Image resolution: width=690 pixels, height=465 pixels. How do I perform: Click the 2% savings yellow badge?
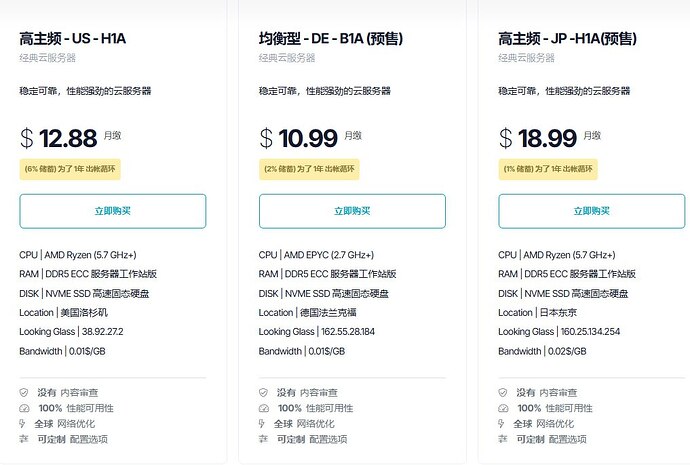coord(309,169)
